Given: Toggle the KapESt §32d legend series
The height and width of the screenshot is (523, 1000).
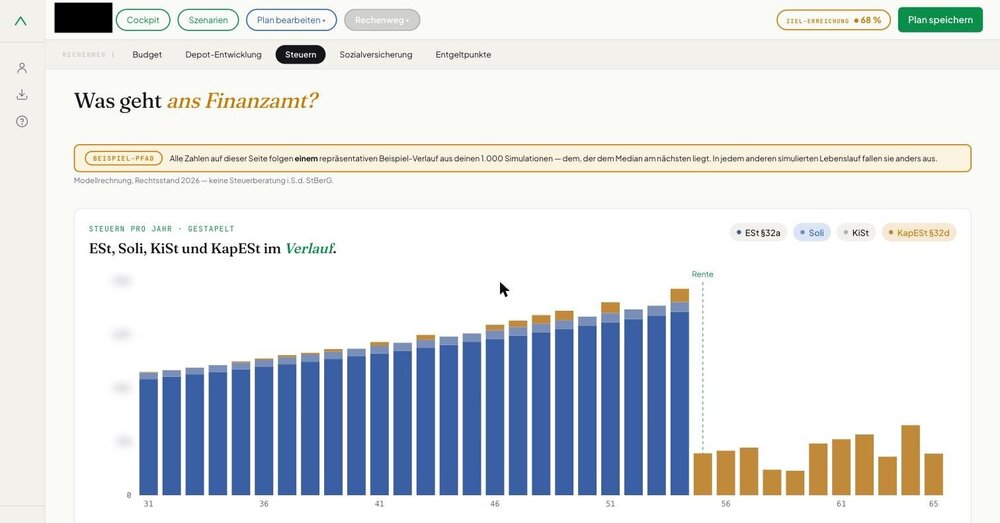Looking at the screenshot, I should click(x=919, y=233).
